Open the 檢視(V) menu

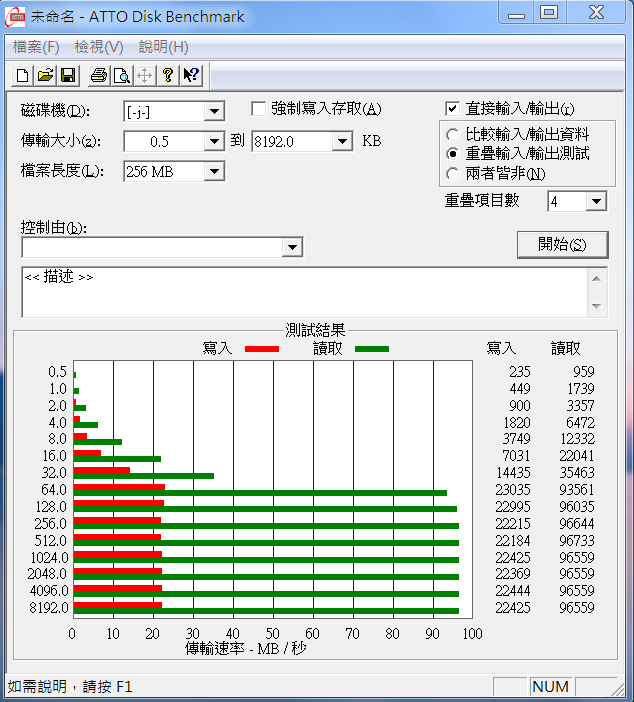[x=99, y=47]
